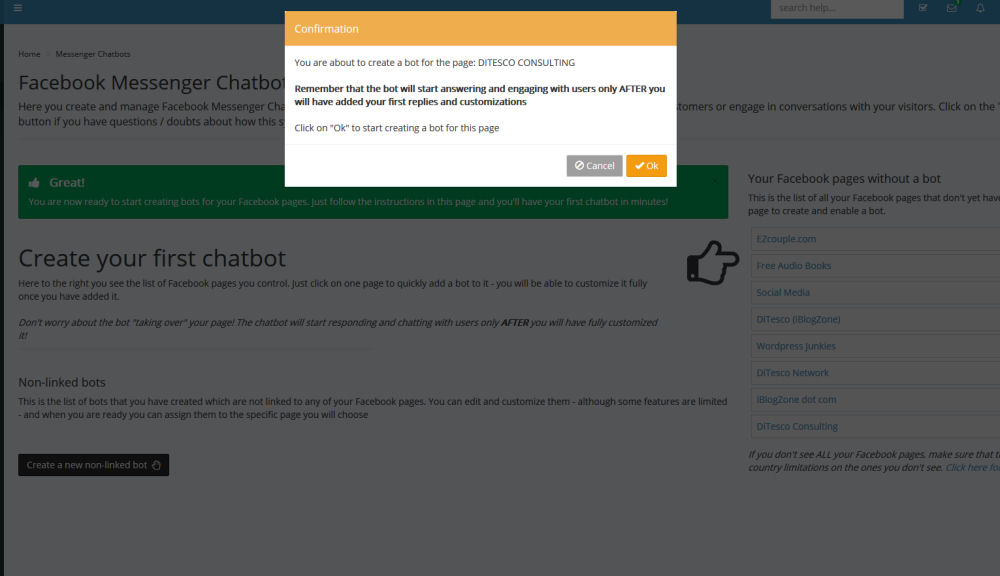Open the messages envelope icon
The image size is (1000, 576).
point(952,8)
